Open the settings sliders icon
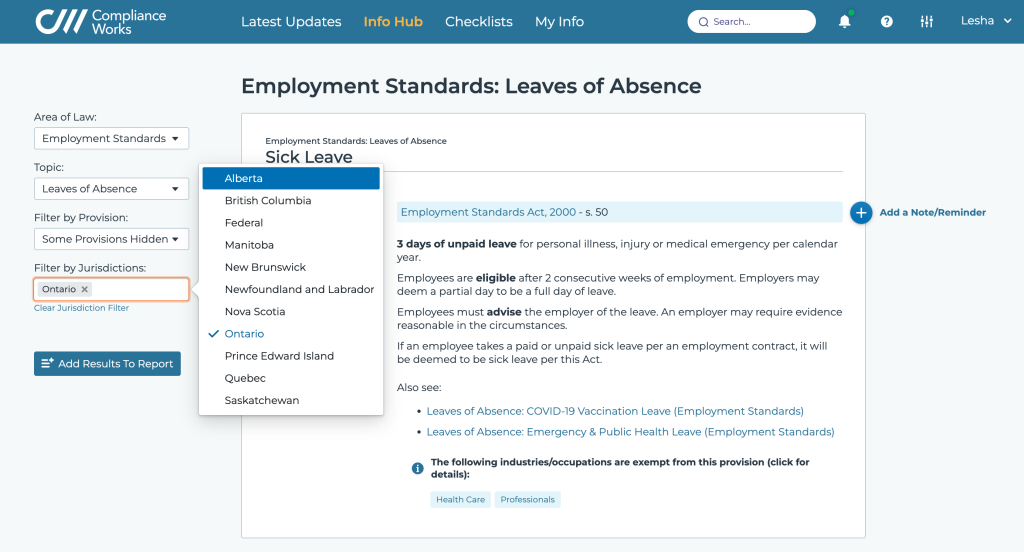This screenshot has height=552, width=1024. (x=926, y=22)
